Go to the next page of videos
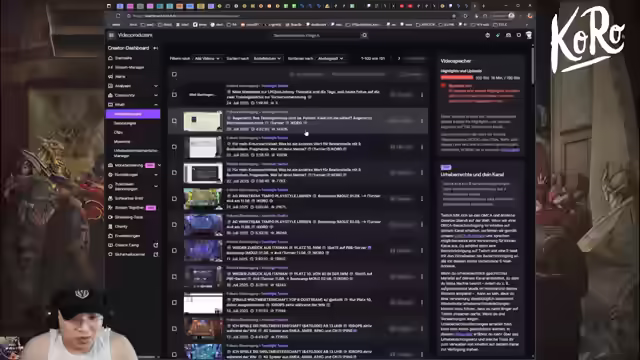Screen dimensions: 640x360 coord(399,58)
